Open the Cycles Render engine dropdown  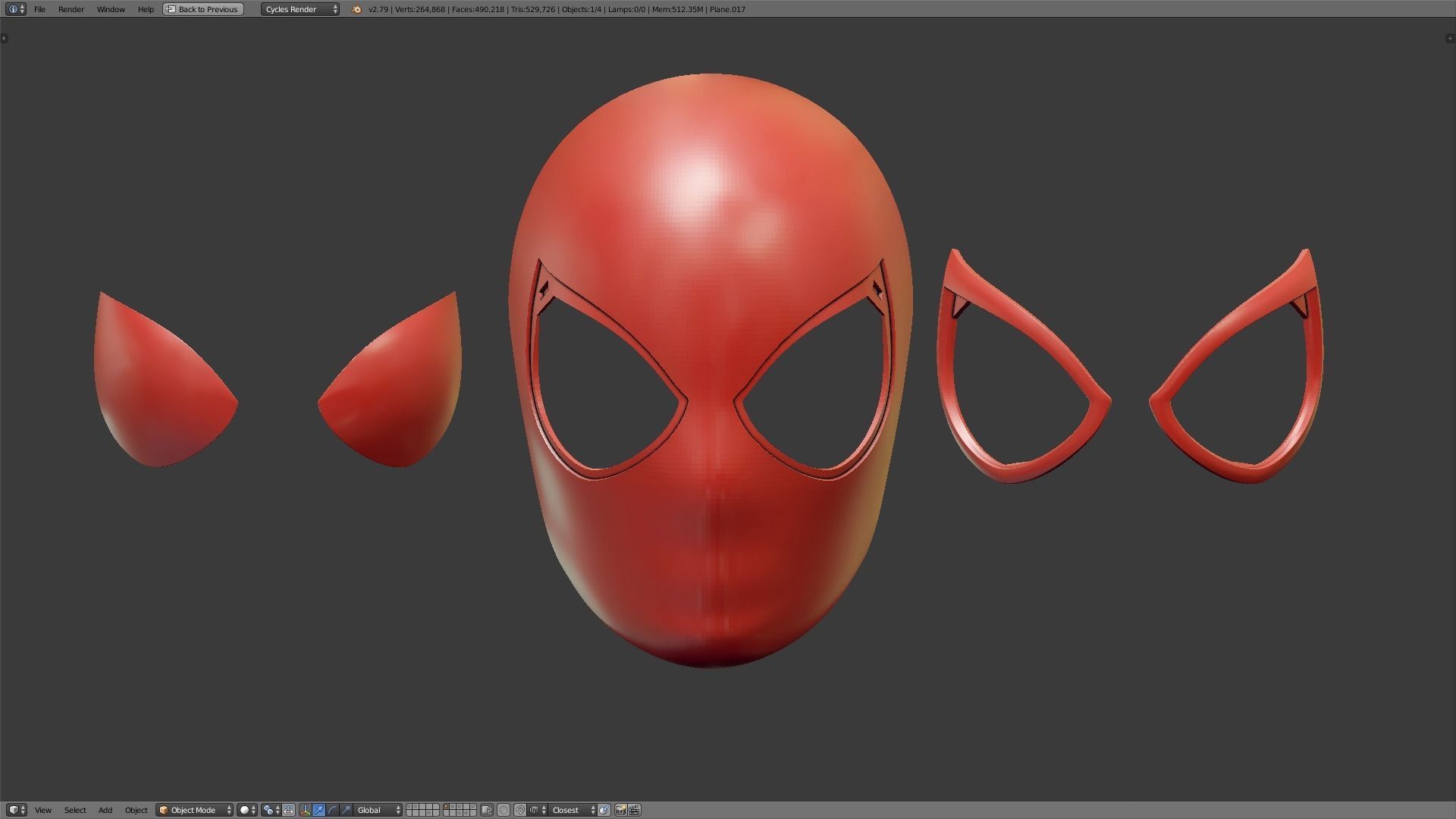[x=300, y=9]
